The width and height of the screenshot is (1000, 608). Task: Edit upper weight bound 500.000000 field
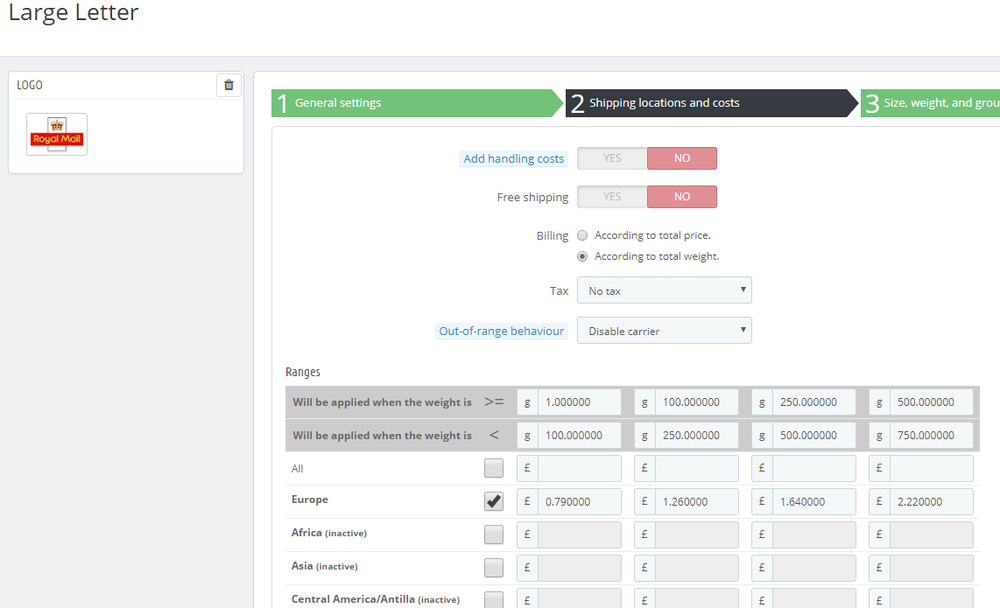(814, 435)
